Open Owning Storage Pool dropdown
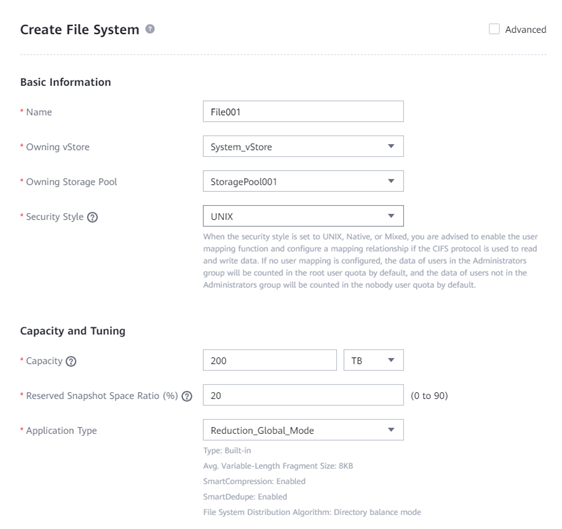 pos(303,181)
